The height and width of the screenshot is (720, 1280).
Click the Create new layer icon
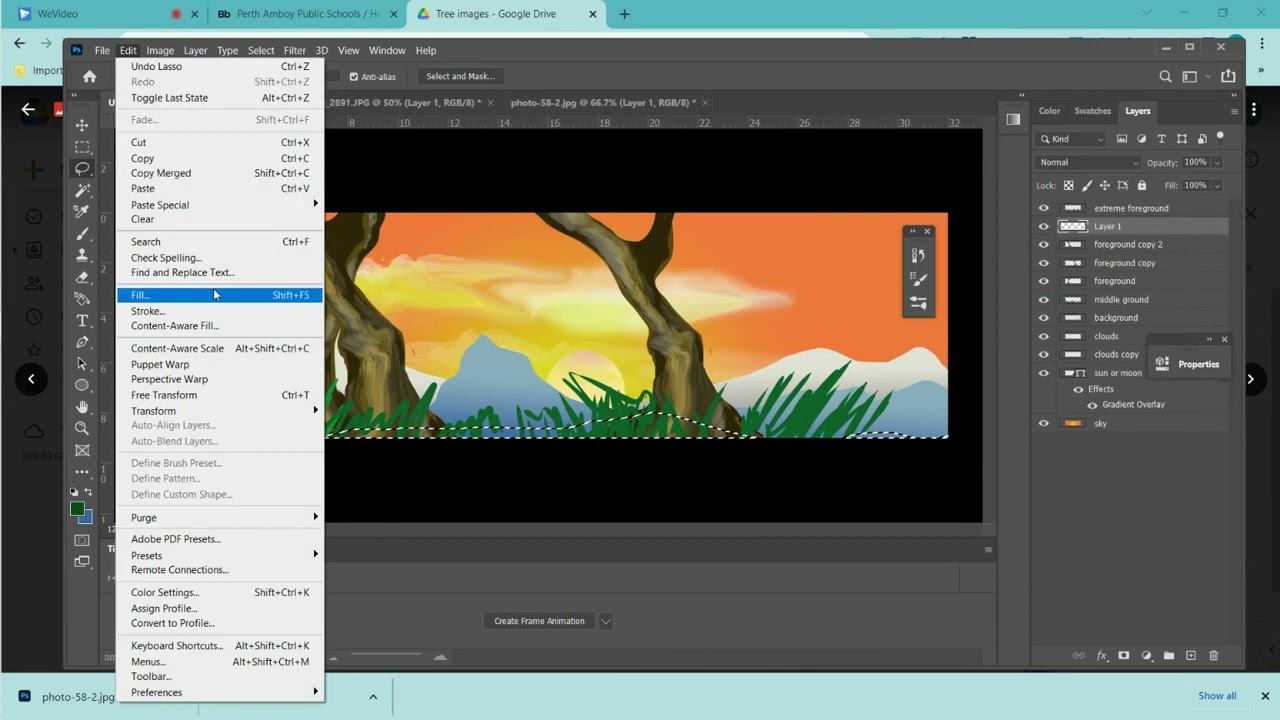point(1191,656)
